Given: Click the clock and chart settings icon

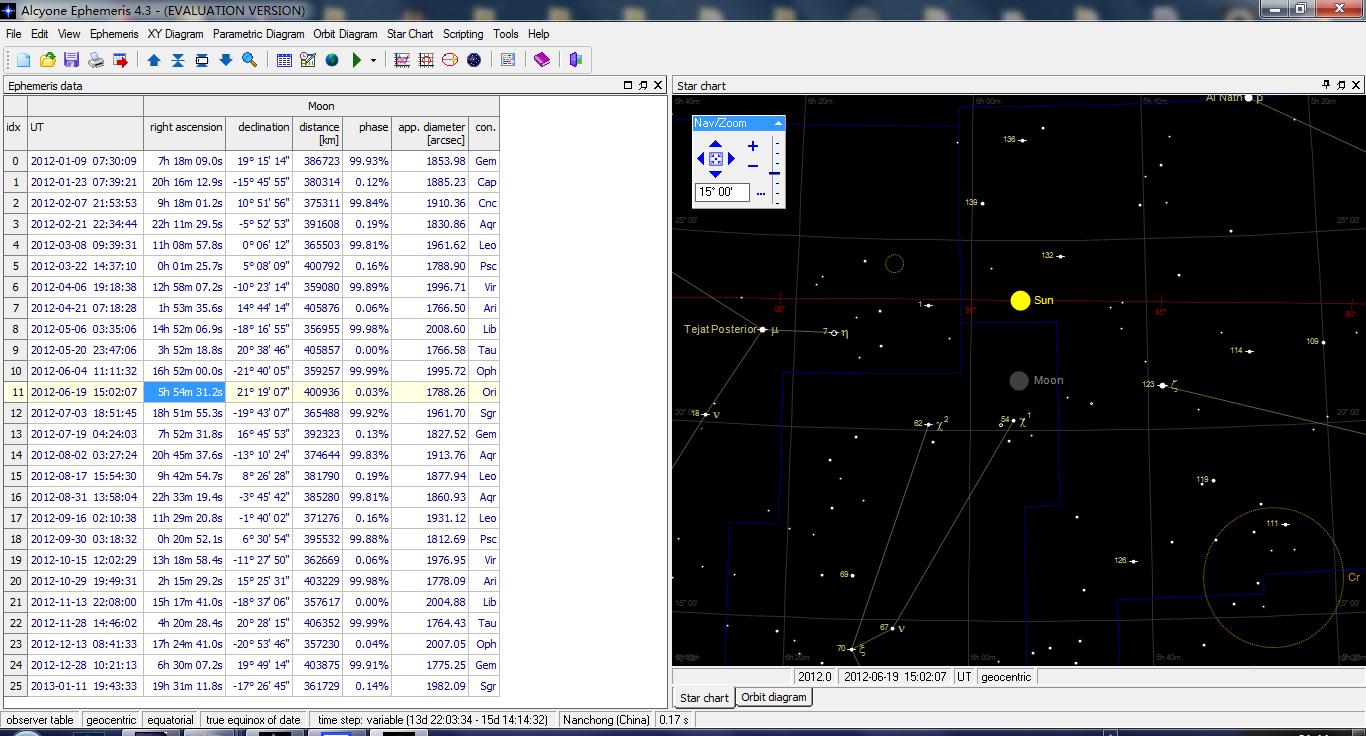Looking at the screenshot, I should [x=308, y=60].
